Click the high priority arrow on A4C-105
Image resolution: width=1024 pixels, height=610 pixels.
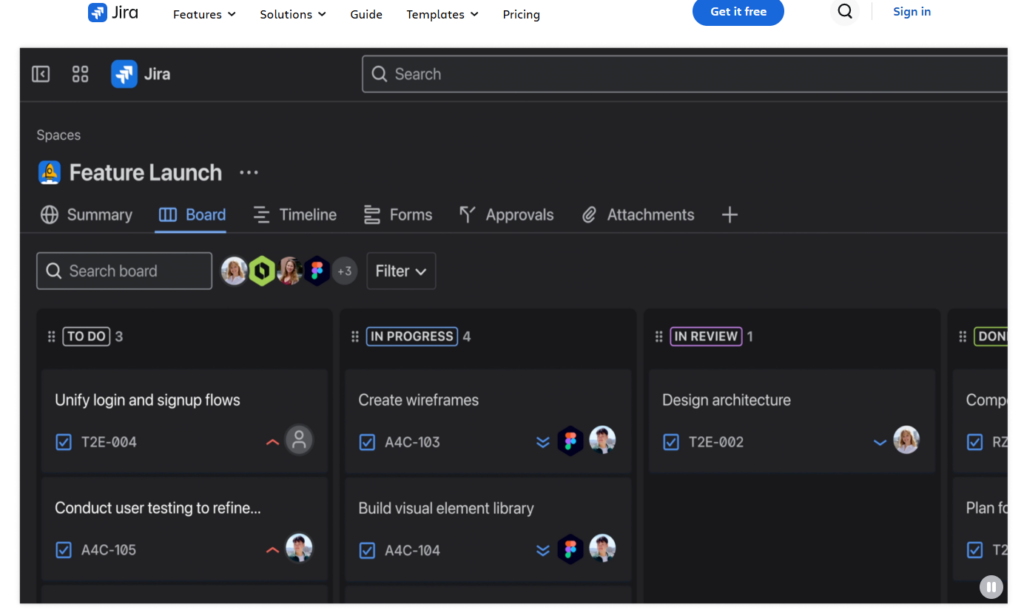coord(272,550)
